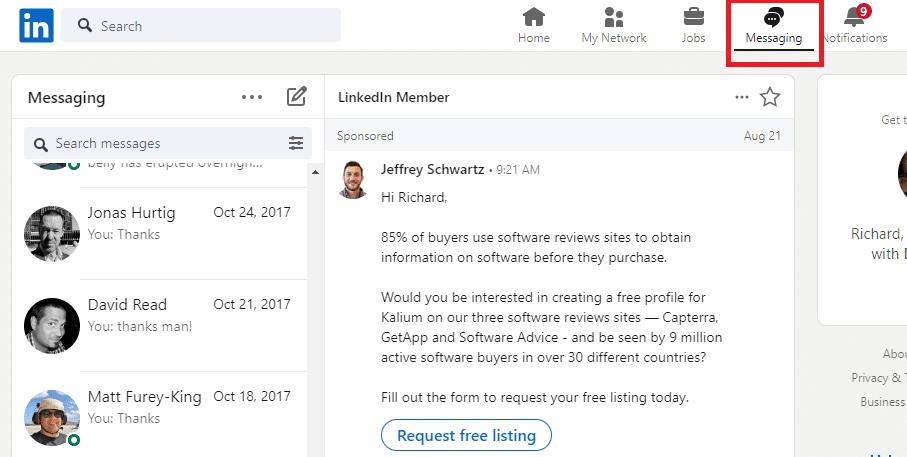
Task: Select the Messaging tab
Action: (x=773, y=27)
